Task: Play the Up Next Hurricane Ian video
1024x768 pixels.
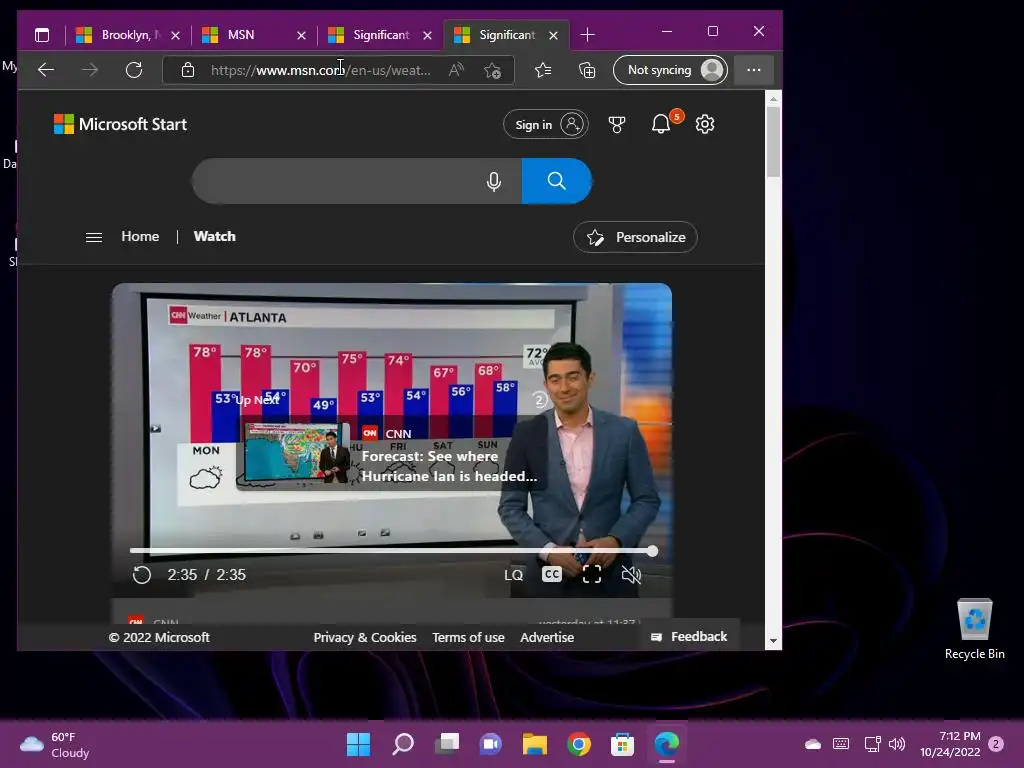Action: click(392, 454)
